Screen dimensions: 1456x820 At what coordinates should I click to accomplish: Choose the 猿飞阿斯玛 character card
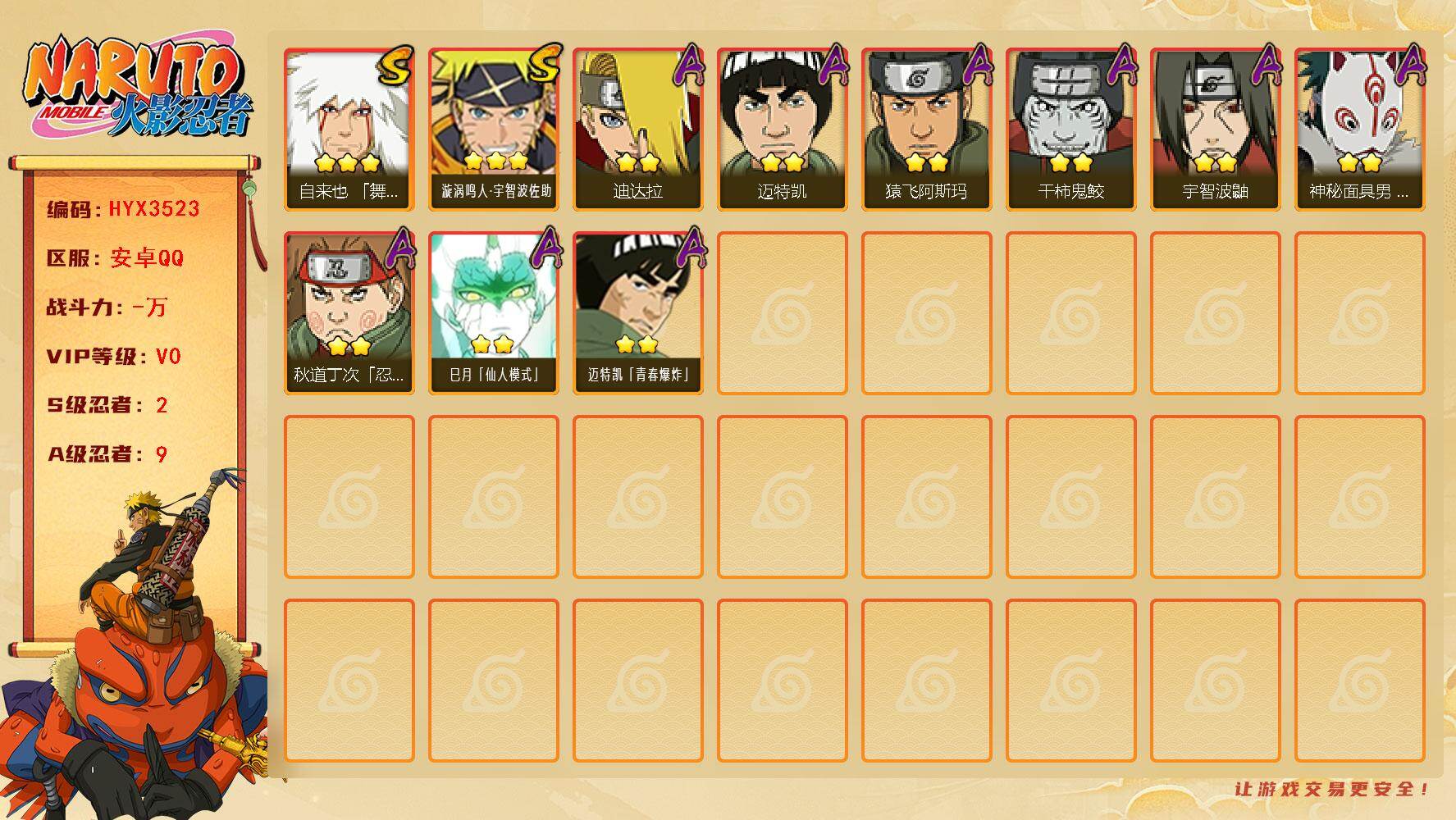tap(926, 130)
